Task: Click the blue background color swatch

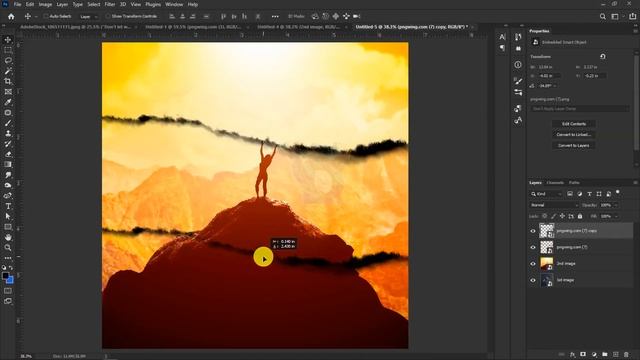Action: pos(10,281)
